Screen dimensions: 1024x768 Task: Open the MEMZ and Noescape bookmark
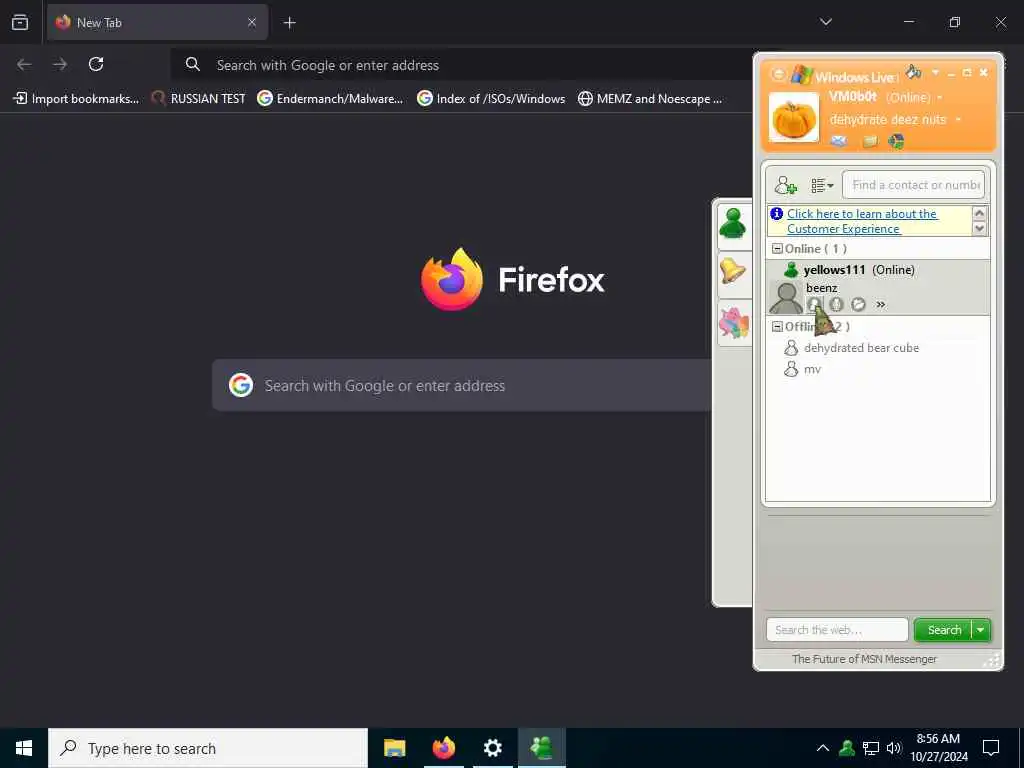[x=650, y=99]
